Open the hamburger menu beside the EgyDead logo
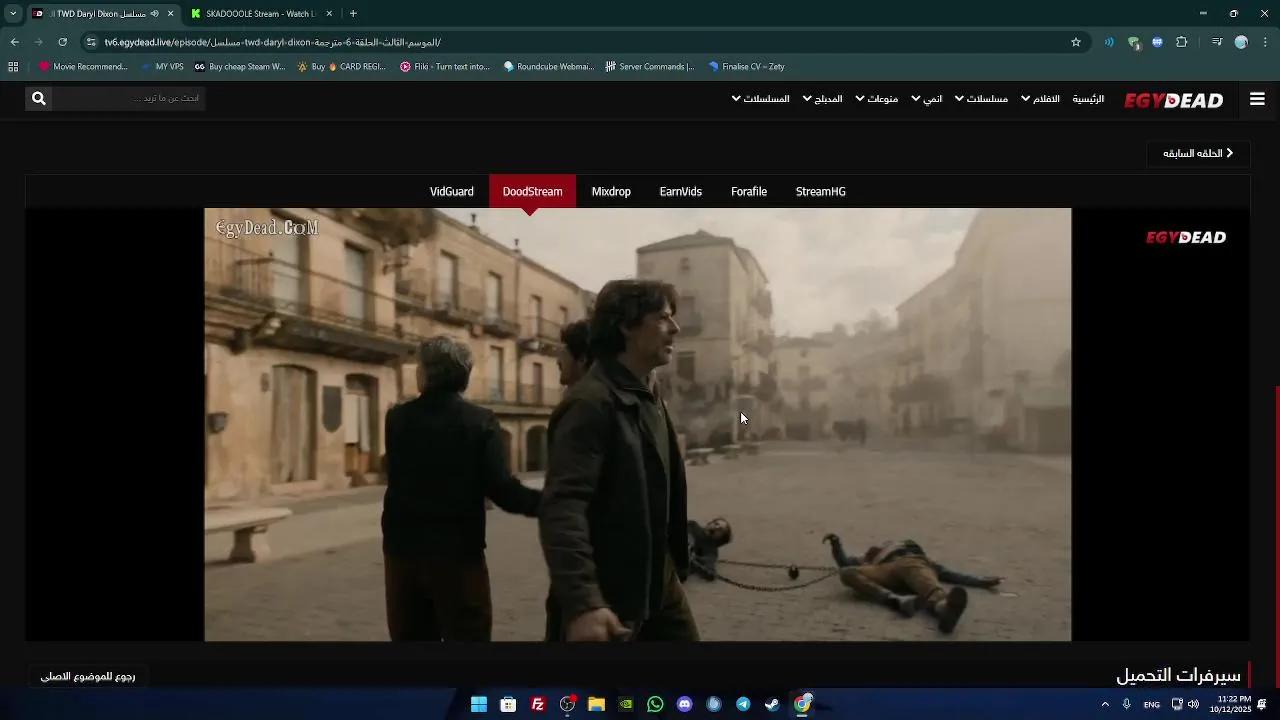 pyautogui.click(x=1257, y=99)
